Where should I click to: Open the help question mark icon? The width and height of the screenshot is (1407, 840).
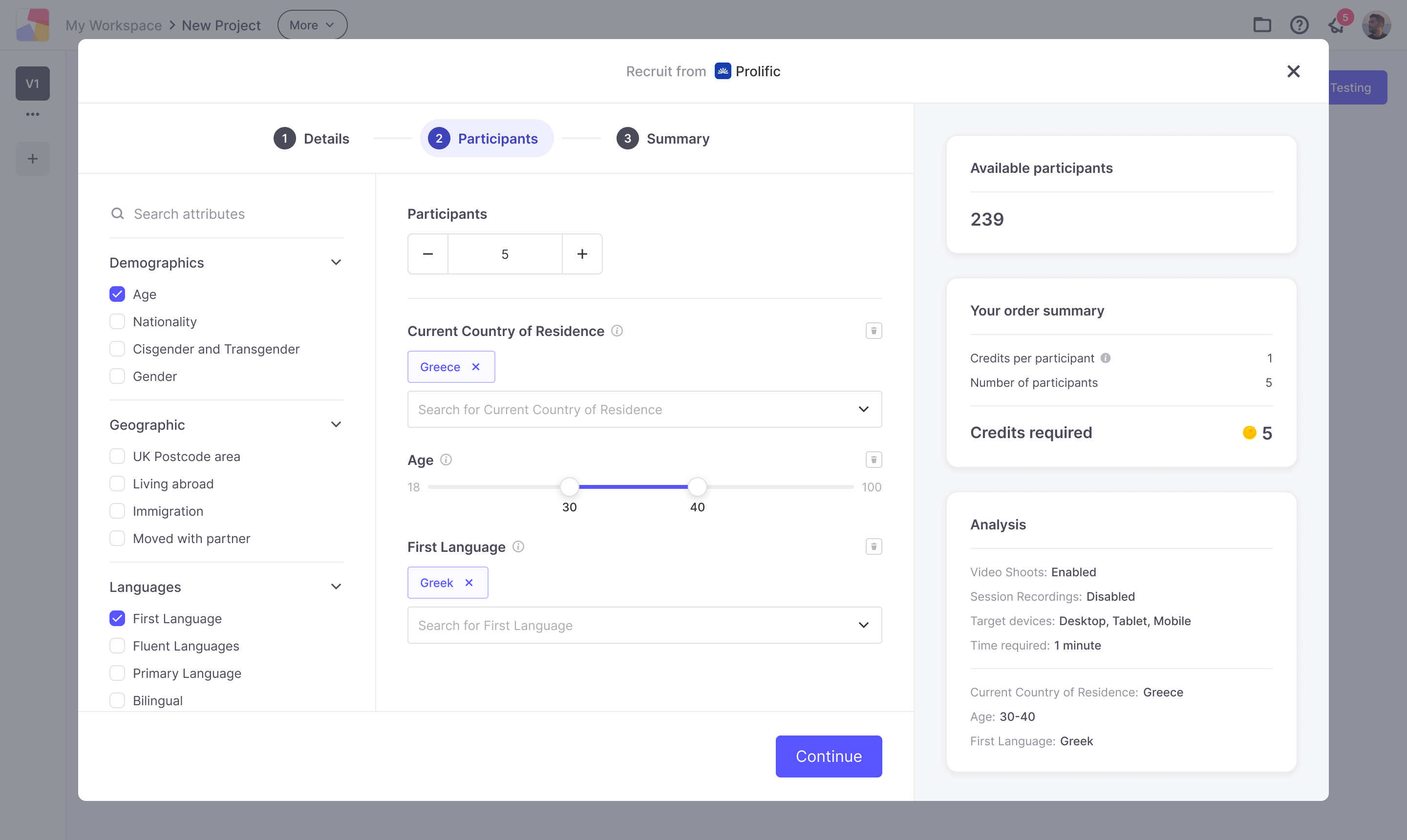coord(1299,25)
